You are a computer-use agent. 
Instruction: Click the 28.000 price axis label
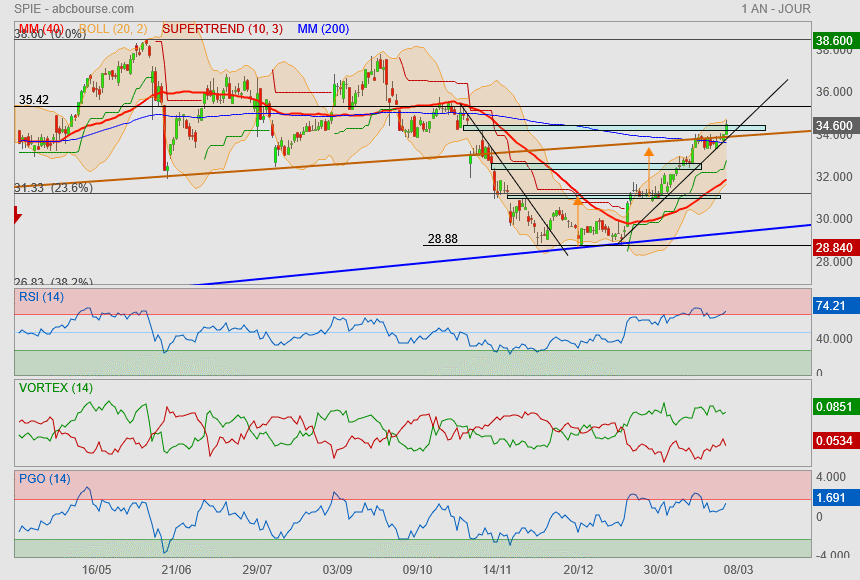pos(834,262)
